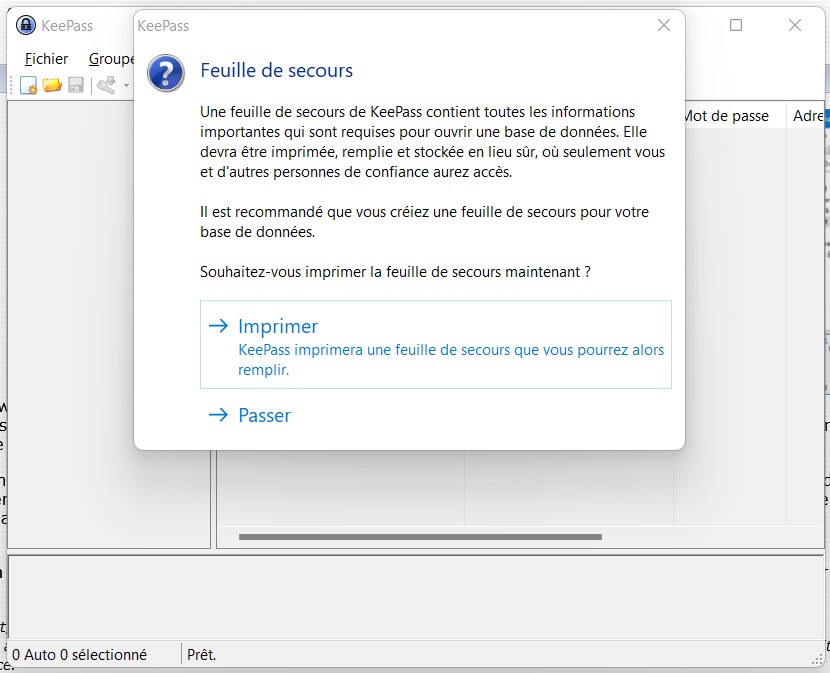The width and height of the screenshot is (830, 673).
Task: Close the main KeePass window
Action: coord(795,26)
